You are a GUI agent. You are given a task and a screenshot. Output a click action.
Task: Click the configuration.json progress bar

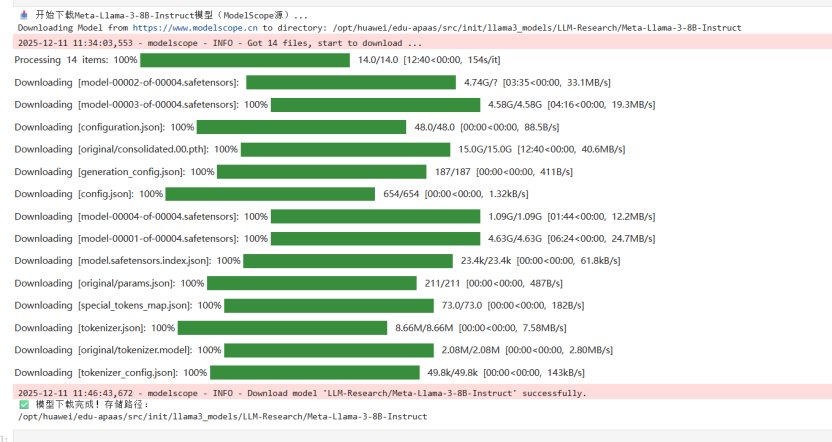click(x=301, y=127)
